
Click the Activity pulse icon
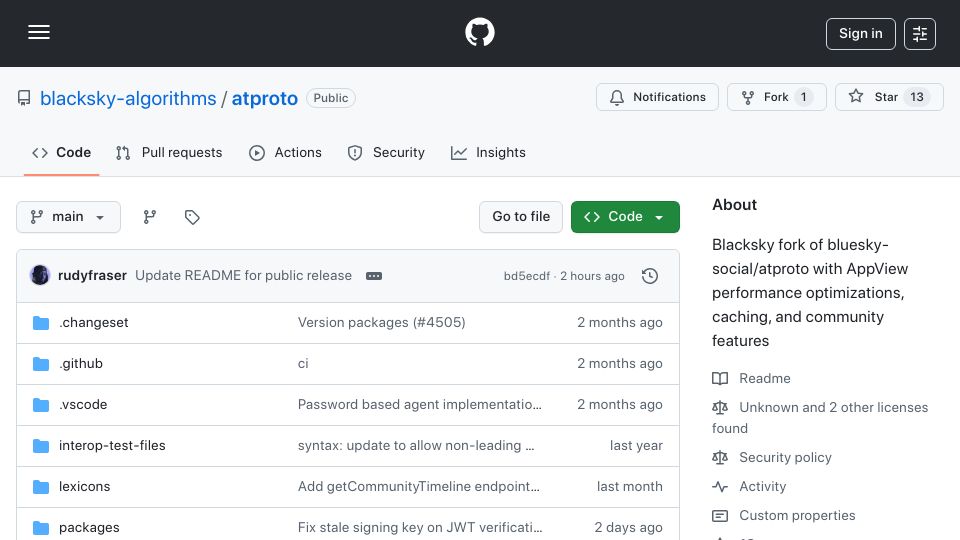click(x=720, y=487)
